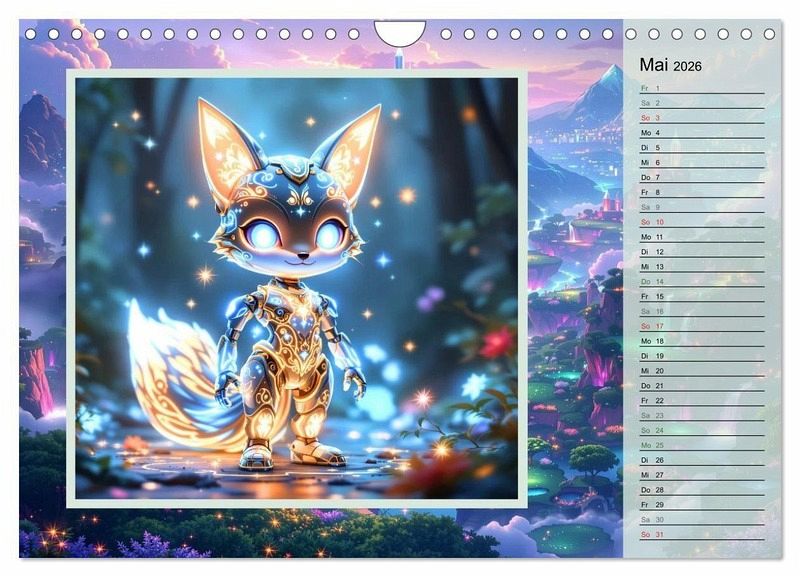Select the 'Mo 4' date row
Viewport: 800px width, 577px height.
point(702,133)
